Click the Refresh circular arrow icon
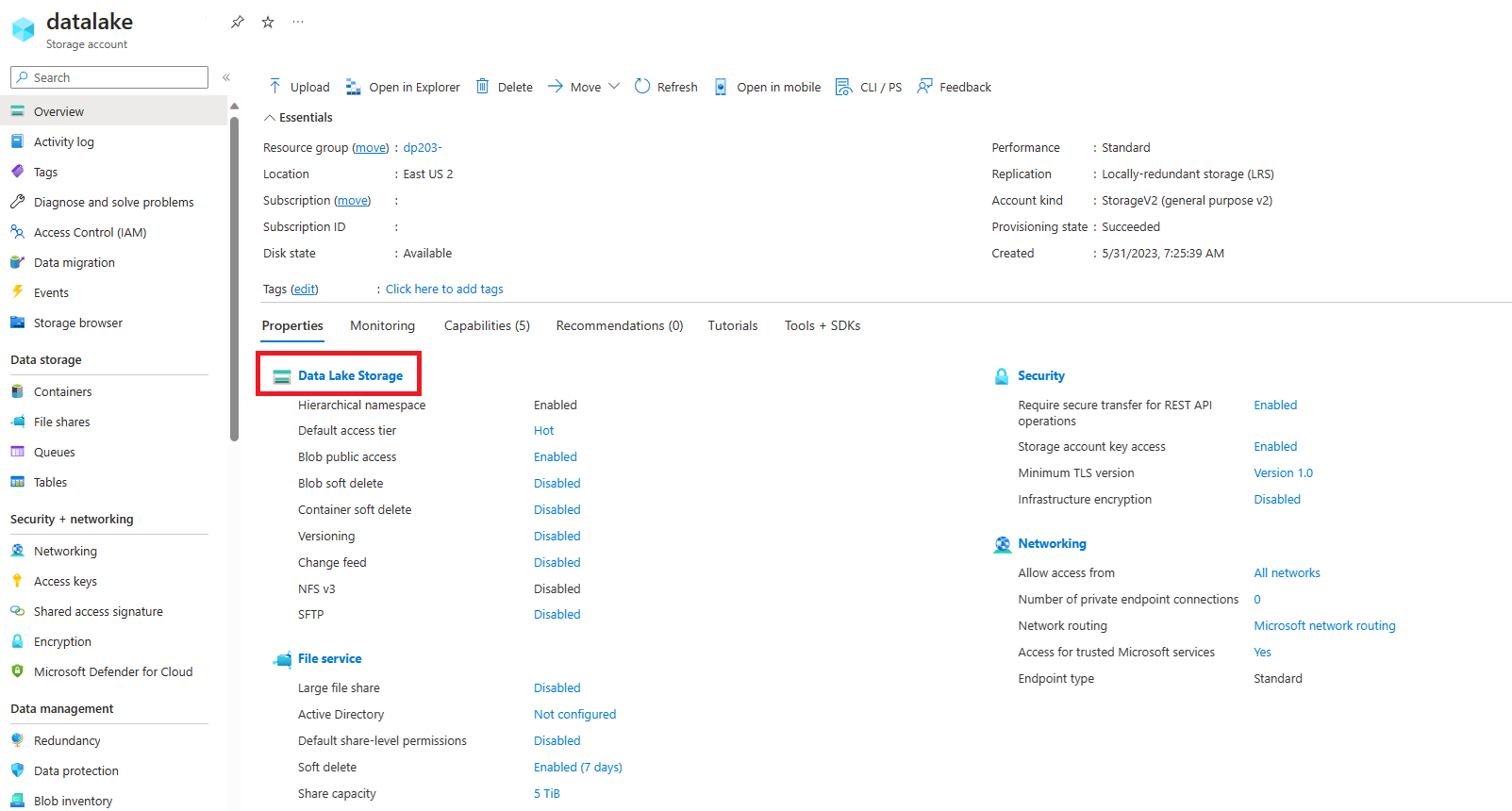The image size is (1512, 811). click(642, 87)
